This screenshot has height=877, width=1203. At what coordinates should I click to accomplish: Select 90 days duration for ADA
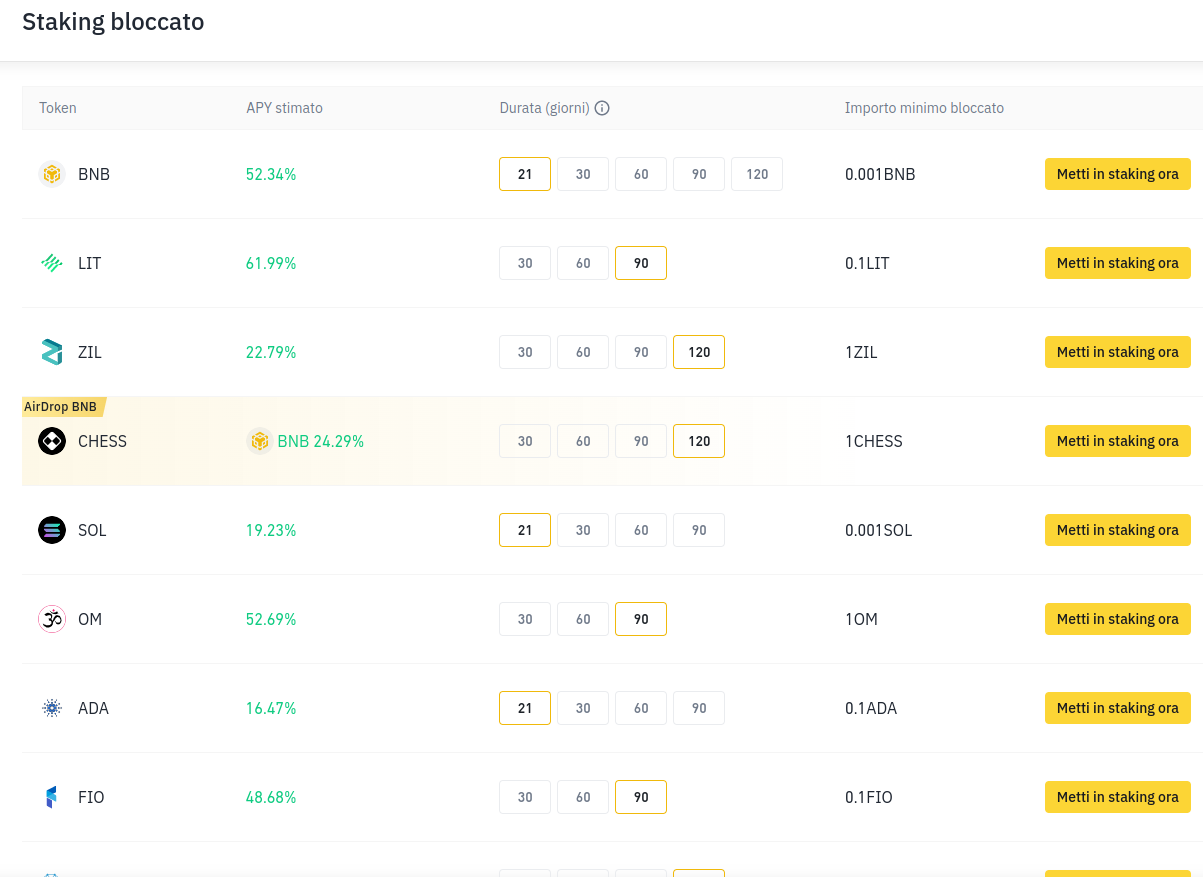pyautogui.click(x=699, y=708)
